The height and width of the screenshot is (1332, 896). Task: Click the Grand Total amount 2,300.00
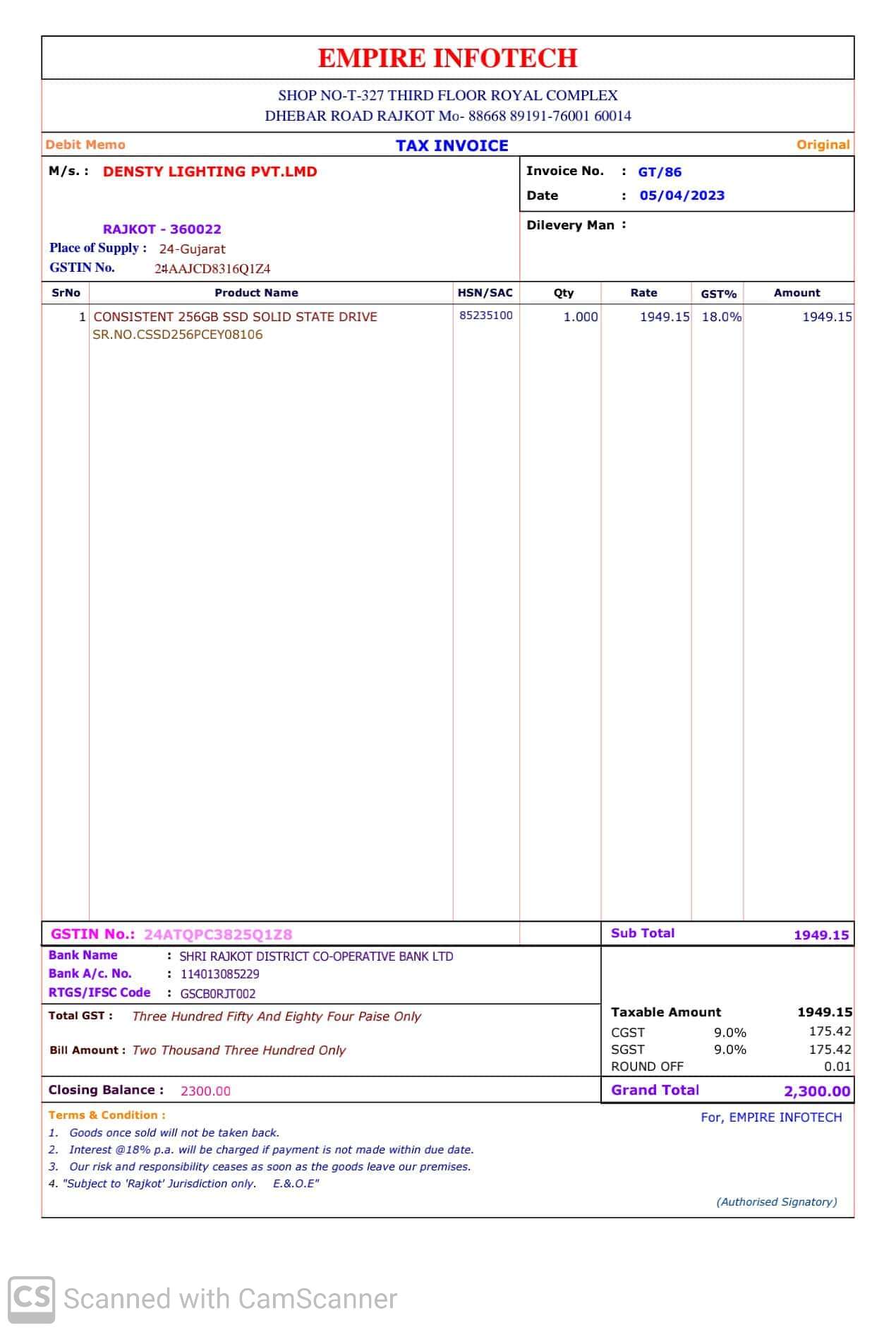click(x=816, y=1091)
